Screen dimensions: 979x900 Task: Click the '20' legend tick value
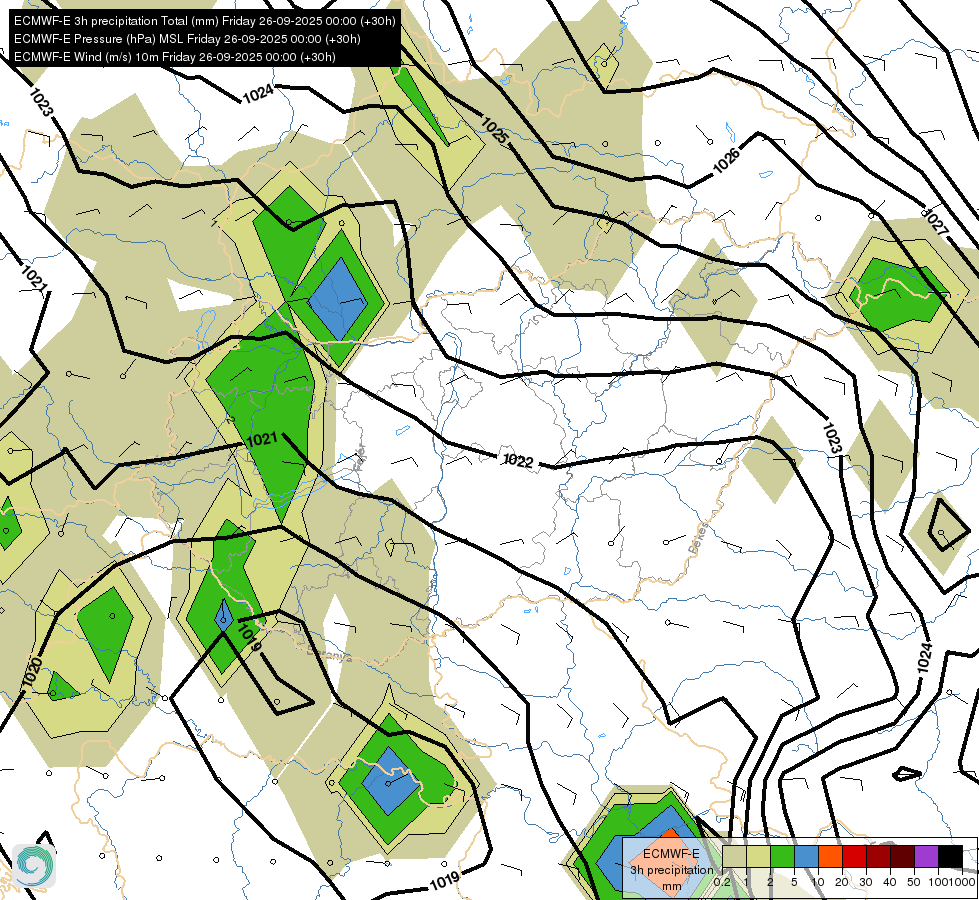click(x=842, y=882)
